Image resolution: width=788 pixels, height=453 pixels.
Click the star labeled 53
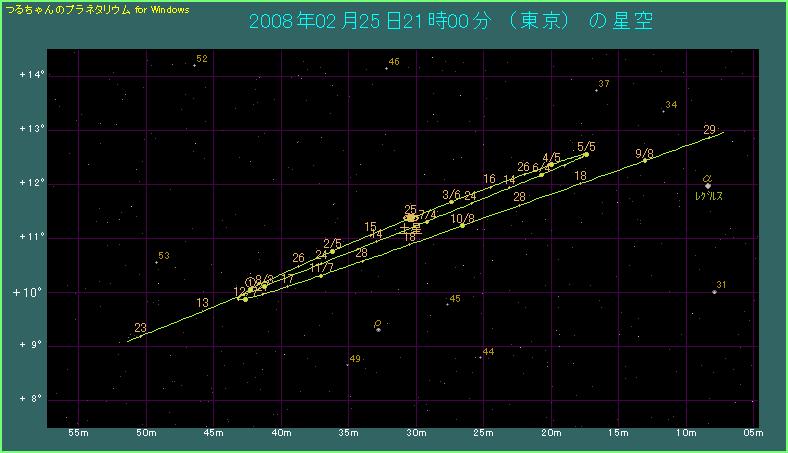point(157,262)
